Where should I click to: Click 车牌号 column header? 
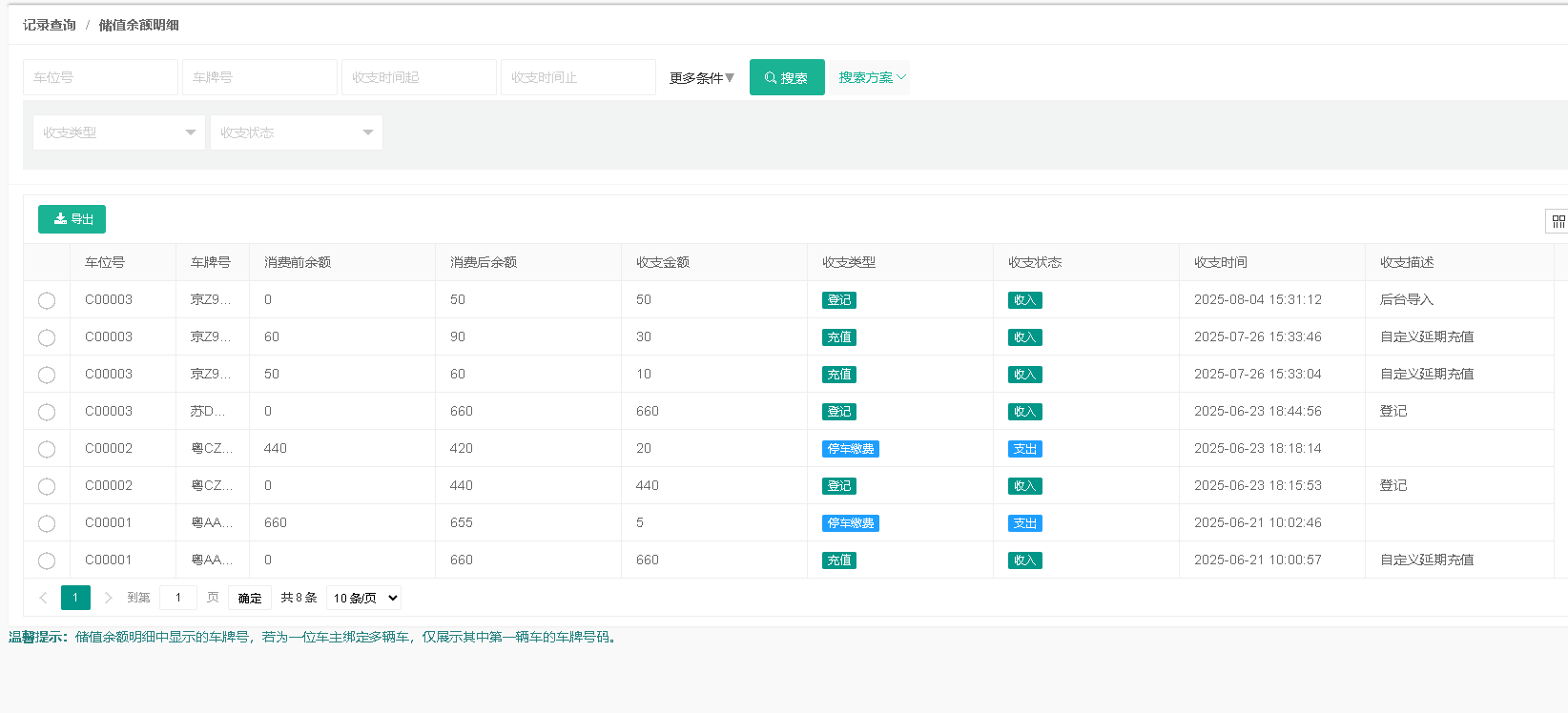[x=211, y=262]
